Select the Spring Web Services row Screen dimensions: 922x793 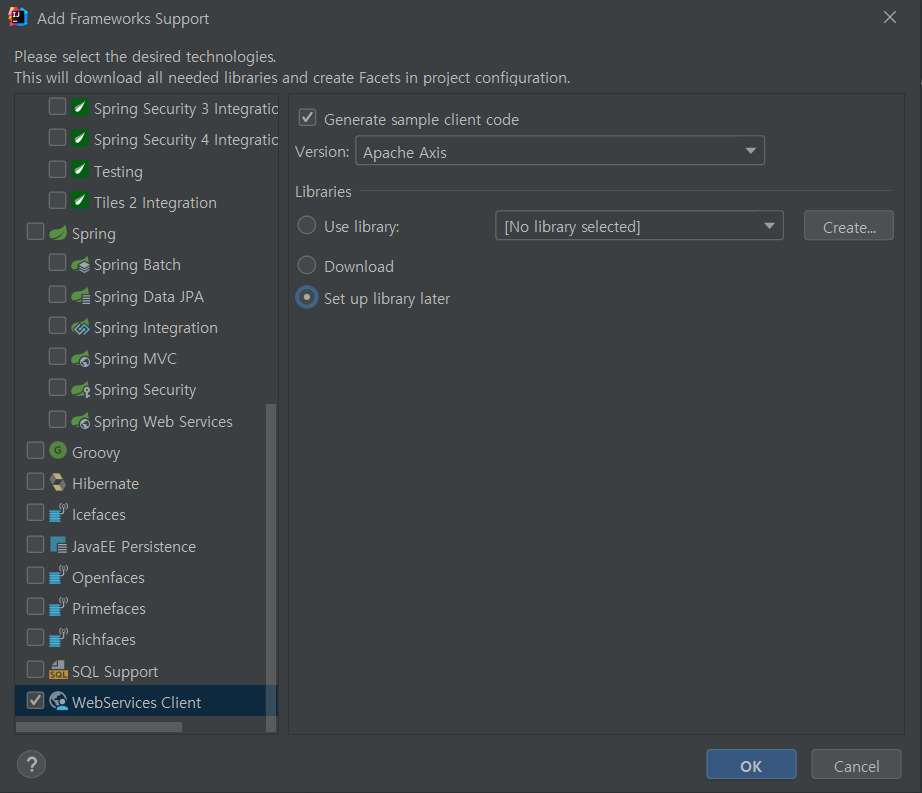tap(146, 421)
